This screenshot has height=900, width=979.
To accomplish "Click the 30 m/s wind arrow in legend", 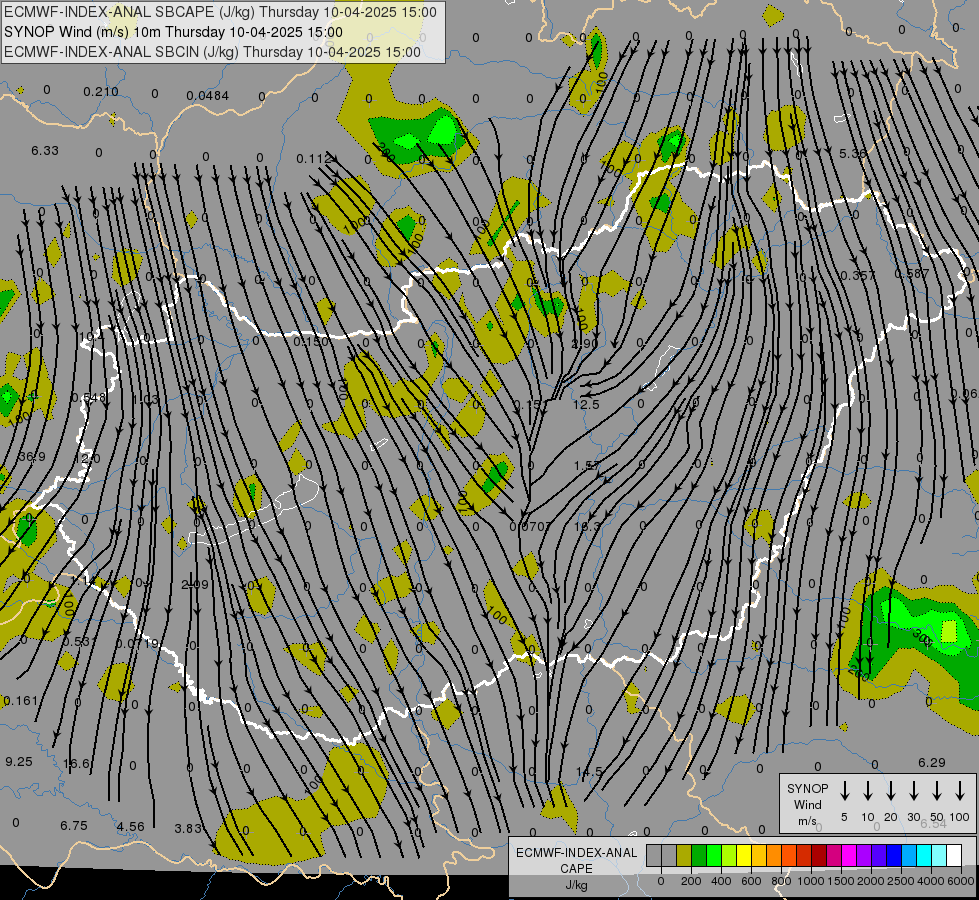I will coord(914,791).
